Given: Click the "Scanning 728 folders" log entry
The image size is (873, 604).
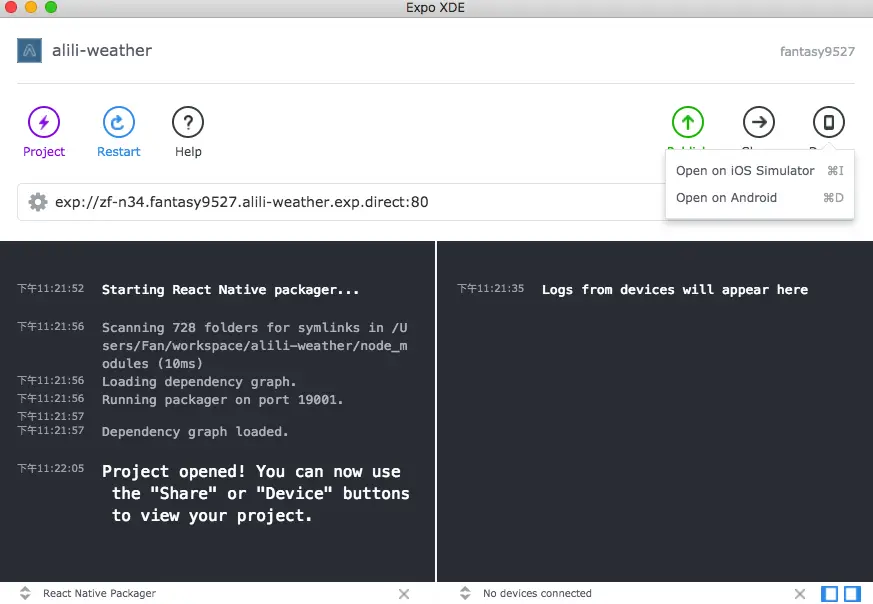Looking at the screenshot, I should pyautogui.click(x=254, y=346).
